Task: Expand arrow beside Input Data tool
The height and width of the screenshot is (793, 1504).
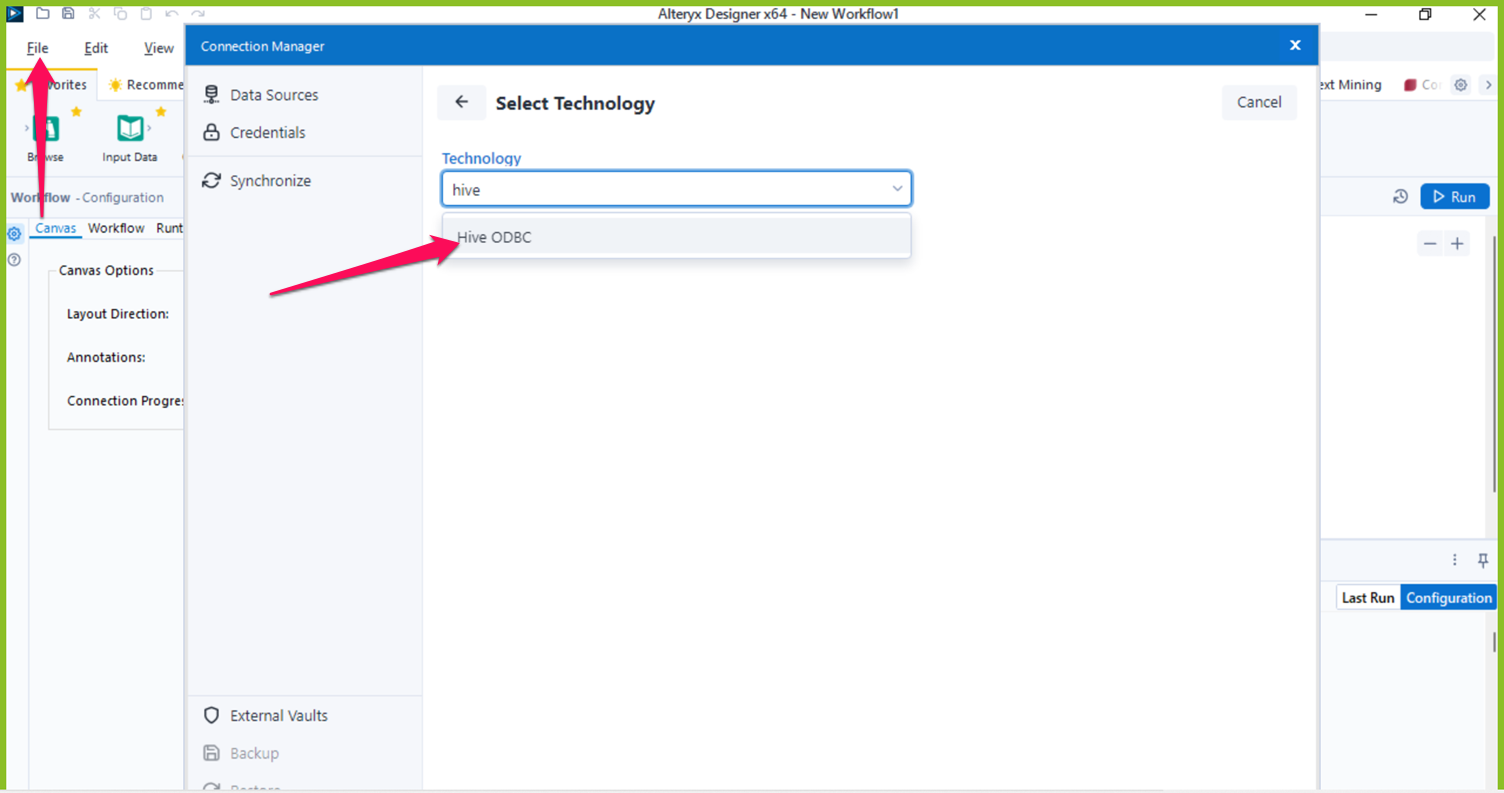Action: [x=150, y=128]
